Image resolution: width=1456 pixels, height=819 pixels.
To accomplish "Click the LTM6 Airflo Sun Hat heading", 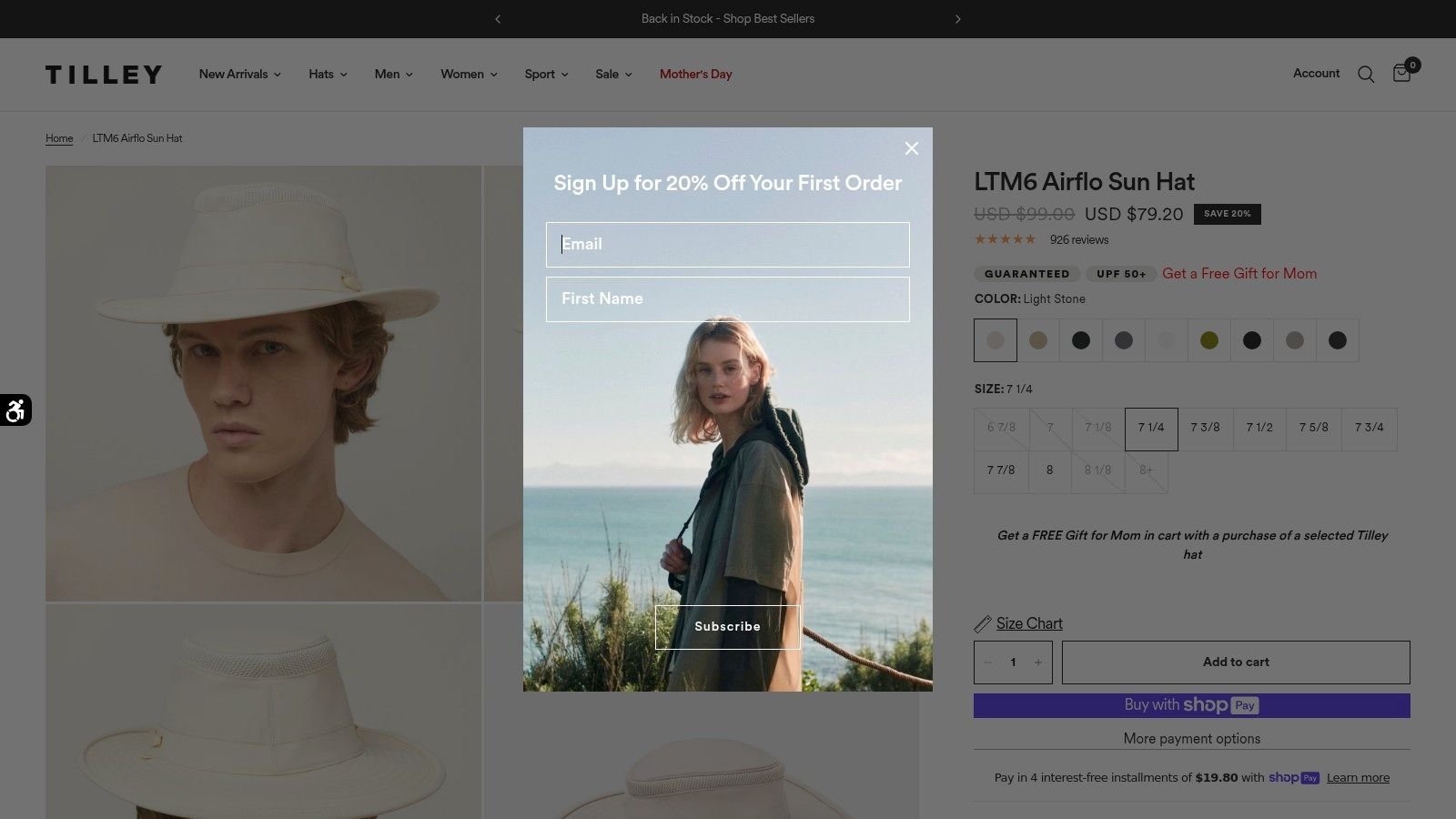I will tap(1085, 182).
